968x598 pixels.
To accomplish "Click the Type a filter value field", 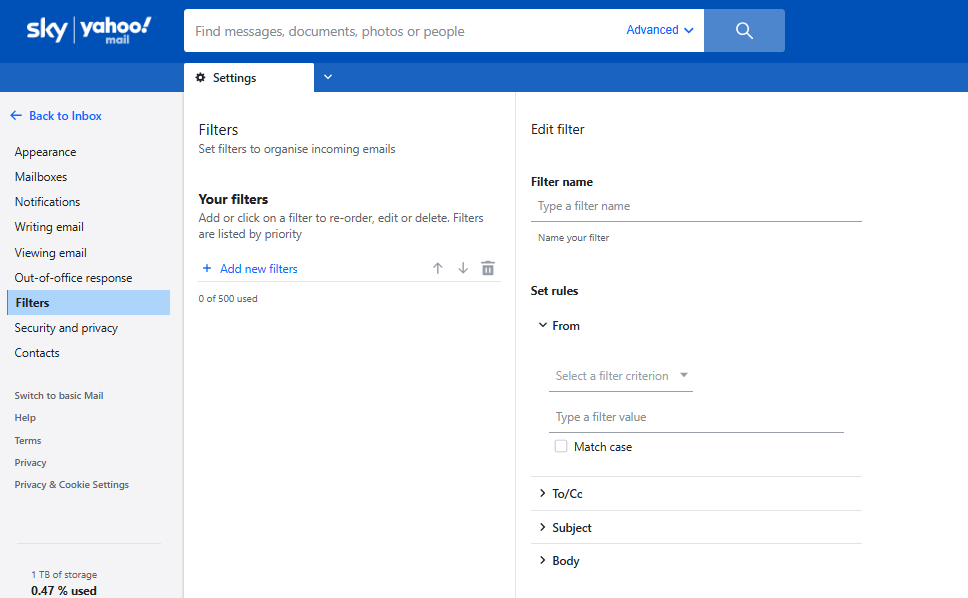I will (696, 417).
